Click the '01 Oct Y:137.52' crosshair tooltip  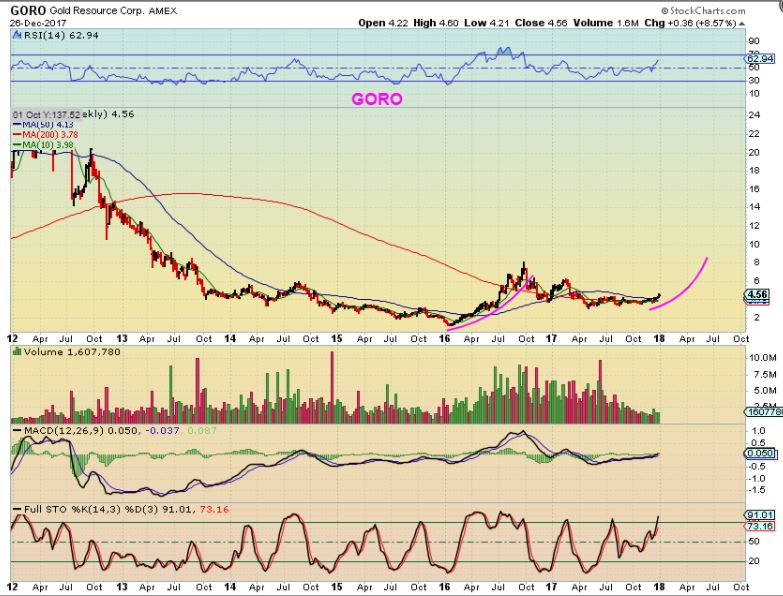pos(46,114)
